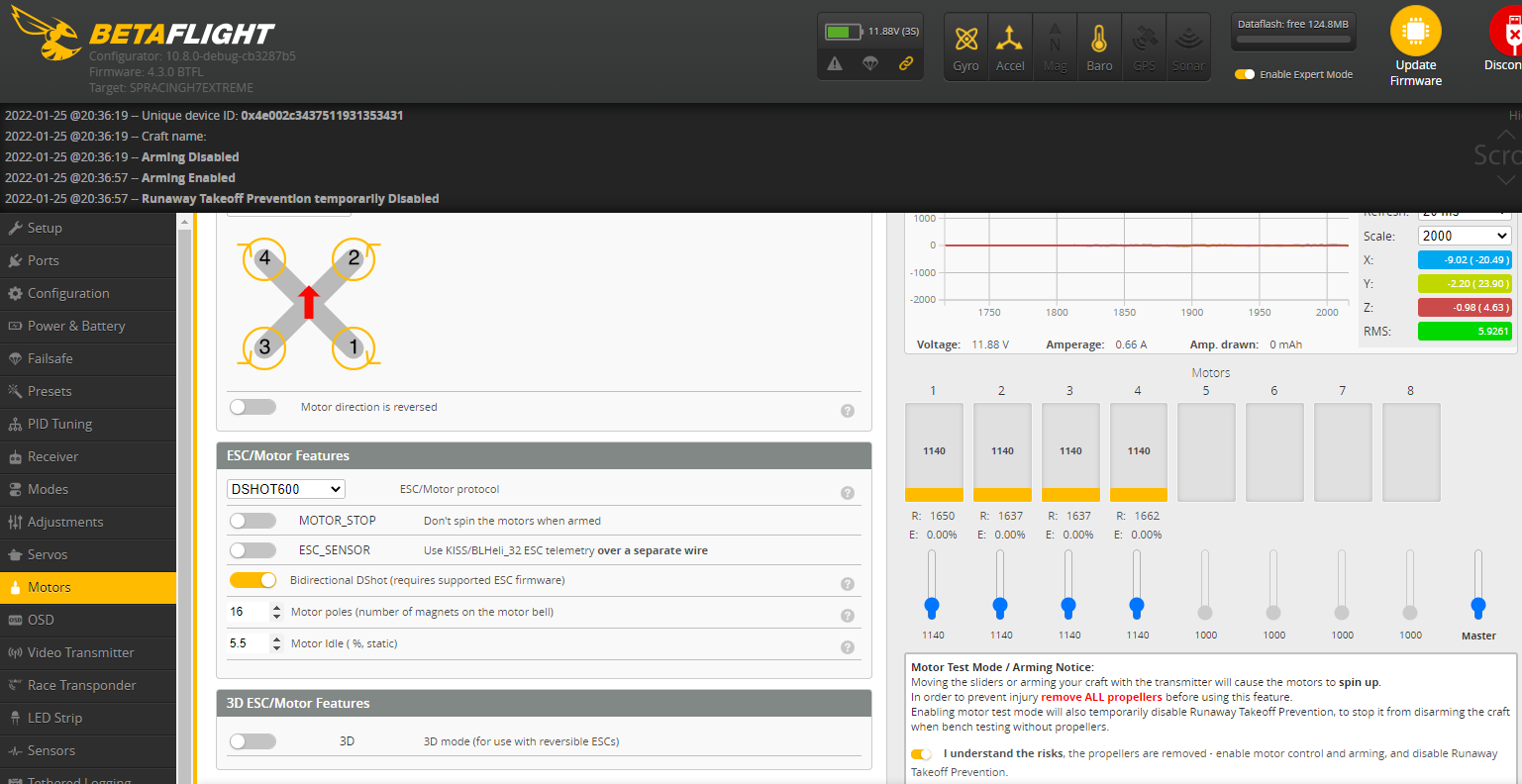The image size is (1522, 784).
Task: Open help icon for Bidirectional DShot
Action: click(848, 584)
